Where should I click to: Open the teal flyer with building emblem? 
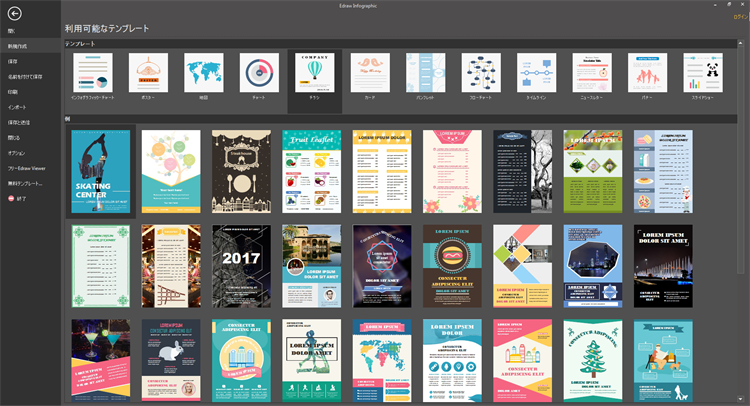(x=241, y=361)
